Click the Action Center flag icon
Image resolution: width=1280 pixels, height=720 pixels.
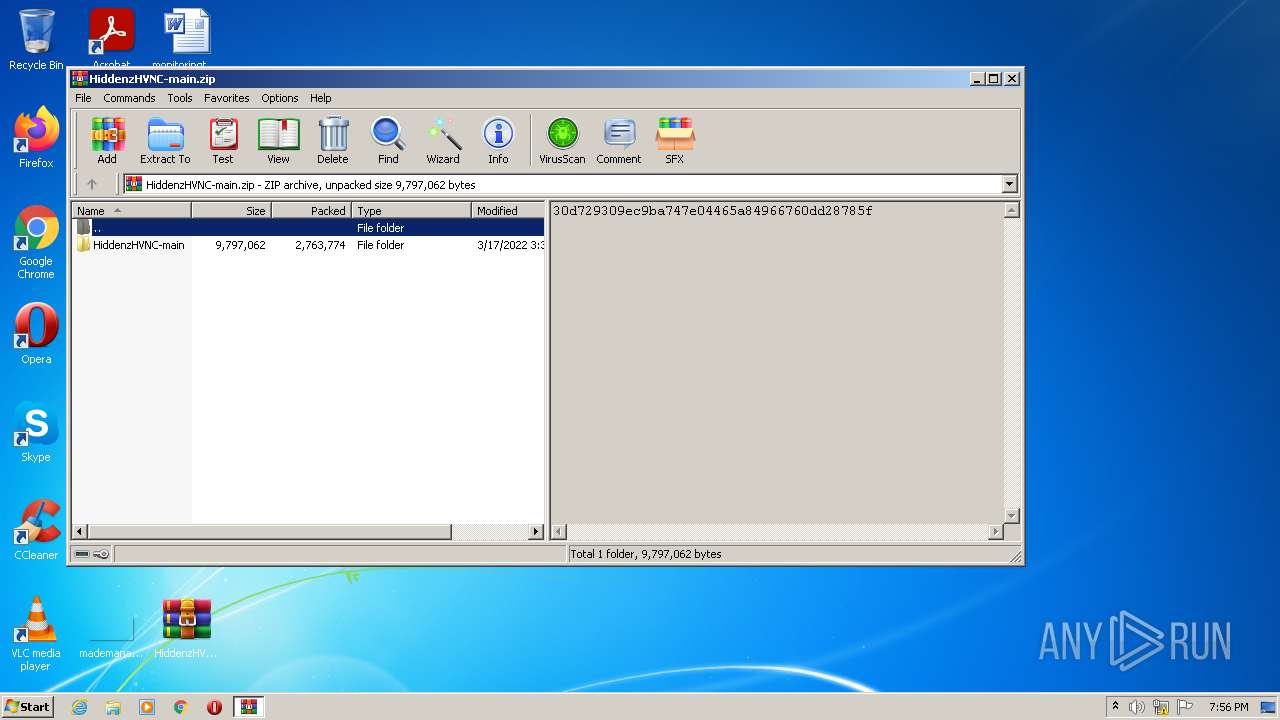pos(1185,707)
